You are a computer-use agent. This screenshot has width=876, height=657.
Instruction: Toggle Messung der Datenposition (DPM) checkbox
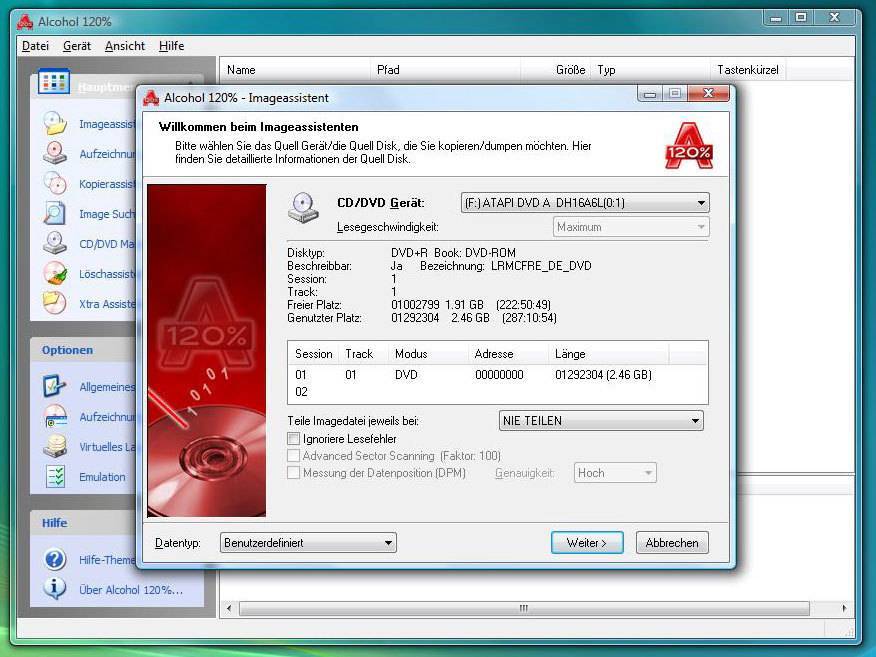pos(293,473)
